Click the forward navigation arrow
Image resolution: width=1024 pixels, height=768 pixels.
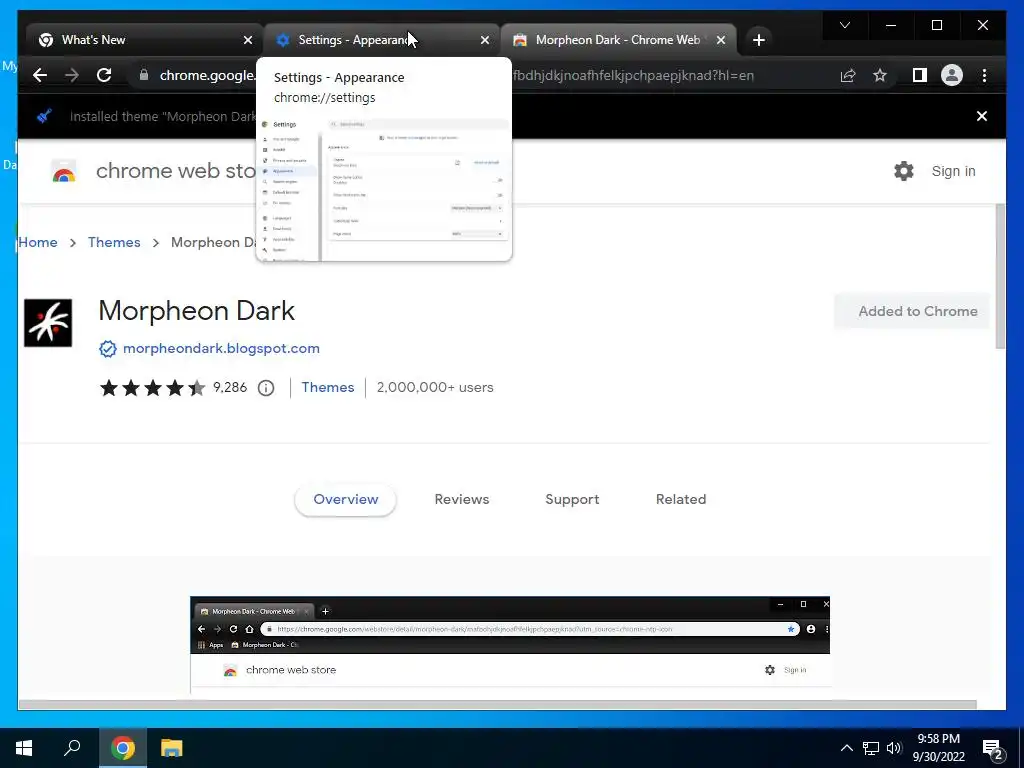pos(72,75)
